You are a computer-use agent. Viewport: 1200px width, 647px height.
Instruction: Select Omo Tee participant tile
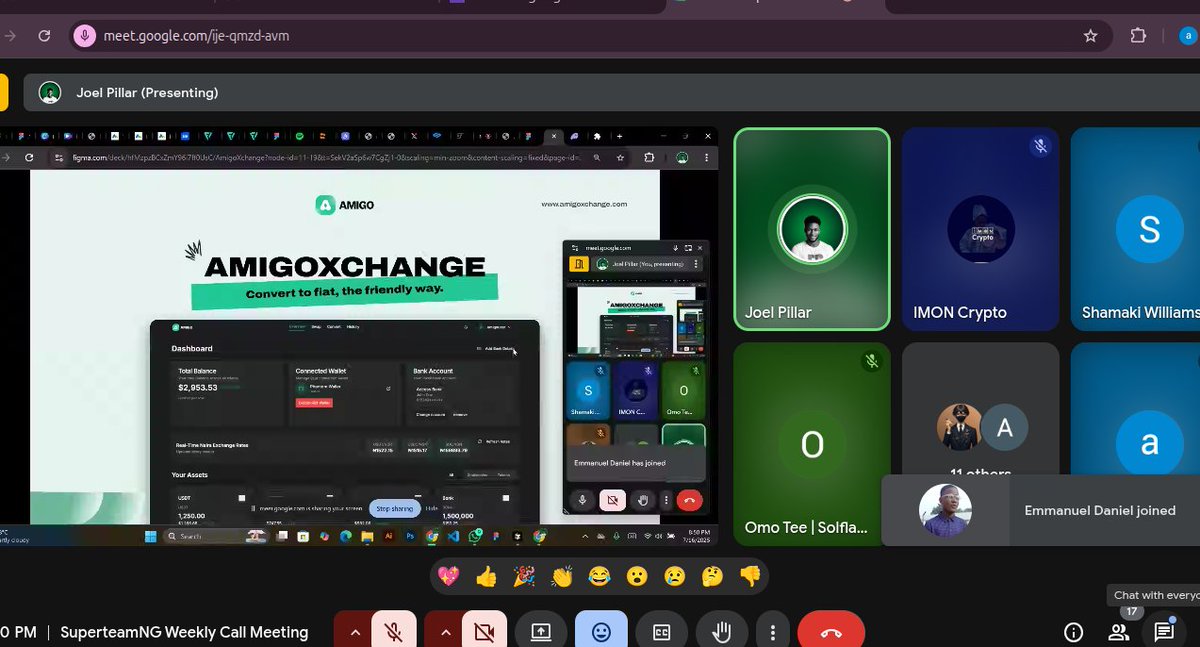click(x=812, y=444)
